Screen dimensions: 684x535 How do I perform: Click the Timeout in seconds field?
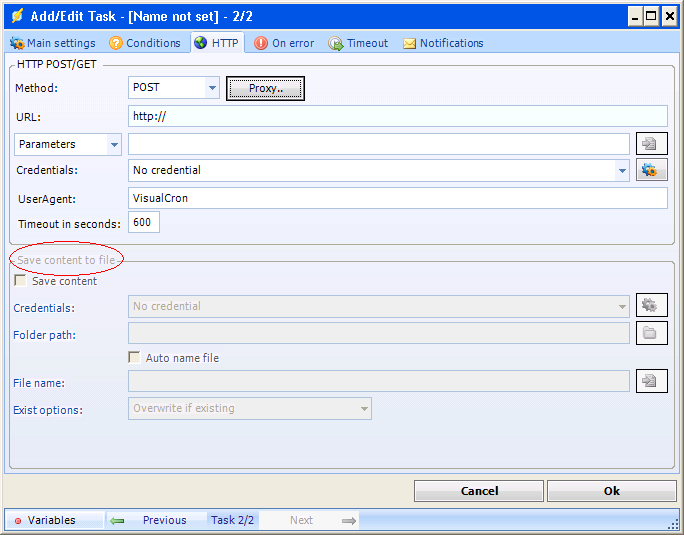coord(144,222)
